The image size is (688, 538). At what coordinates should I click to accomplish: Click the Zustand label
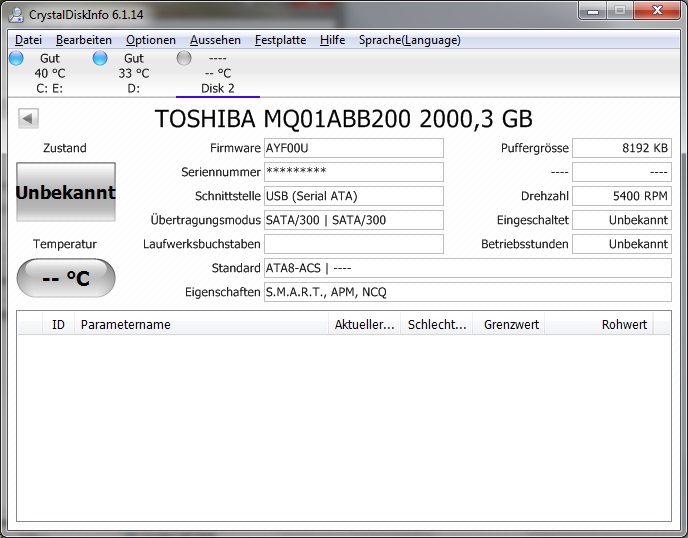coord(64,148)
